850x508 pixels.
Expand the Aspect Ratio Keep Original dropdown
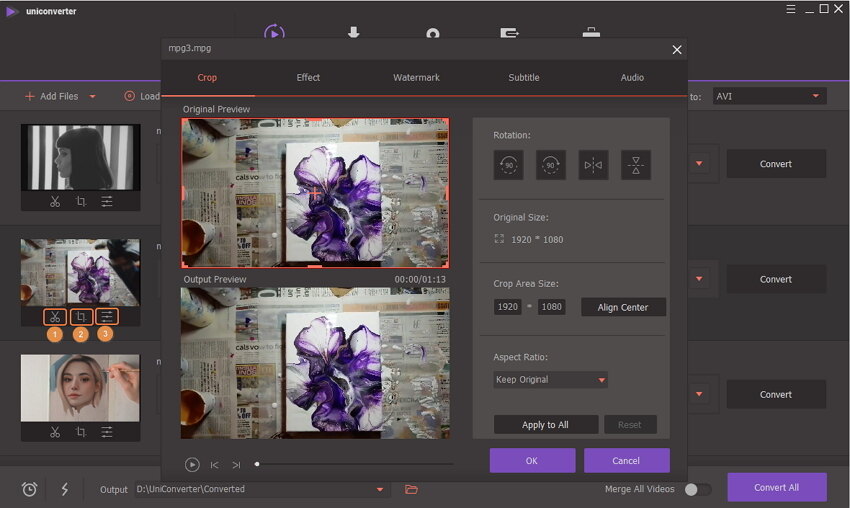pyautogui.click(x=550, y=380)
